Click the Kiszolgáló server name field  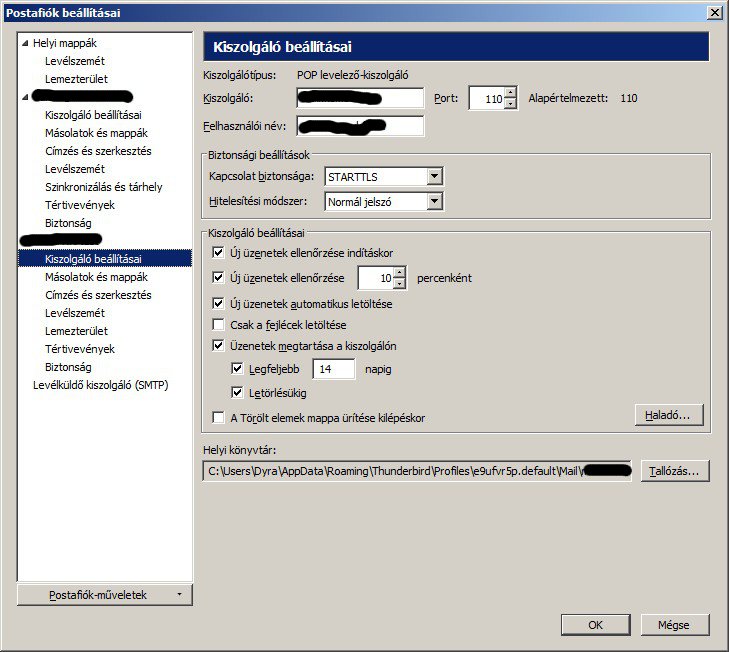click(360, 98)
